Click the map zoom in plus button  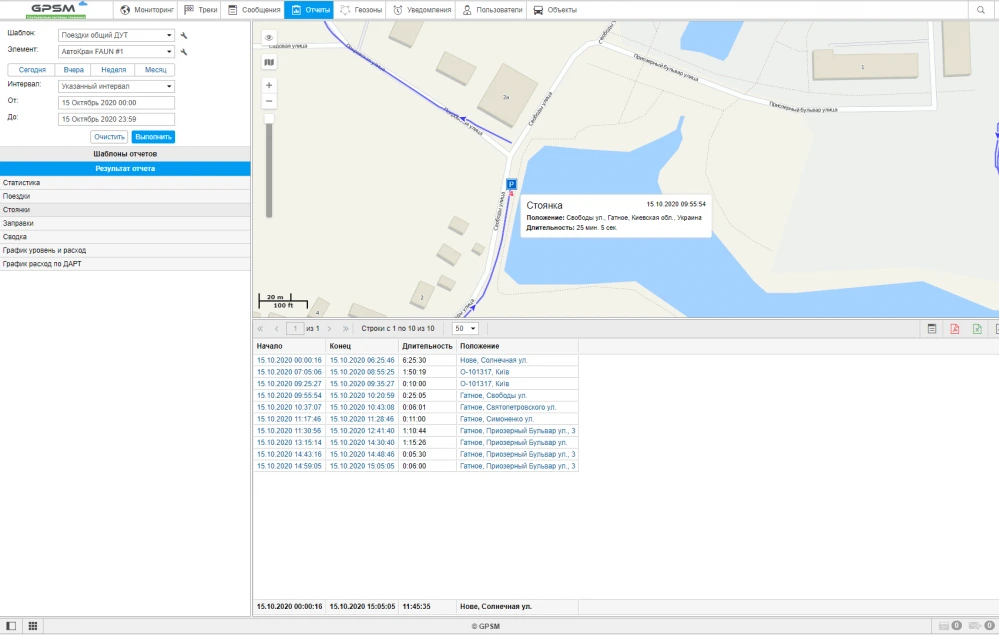click(x=269, y=86)
